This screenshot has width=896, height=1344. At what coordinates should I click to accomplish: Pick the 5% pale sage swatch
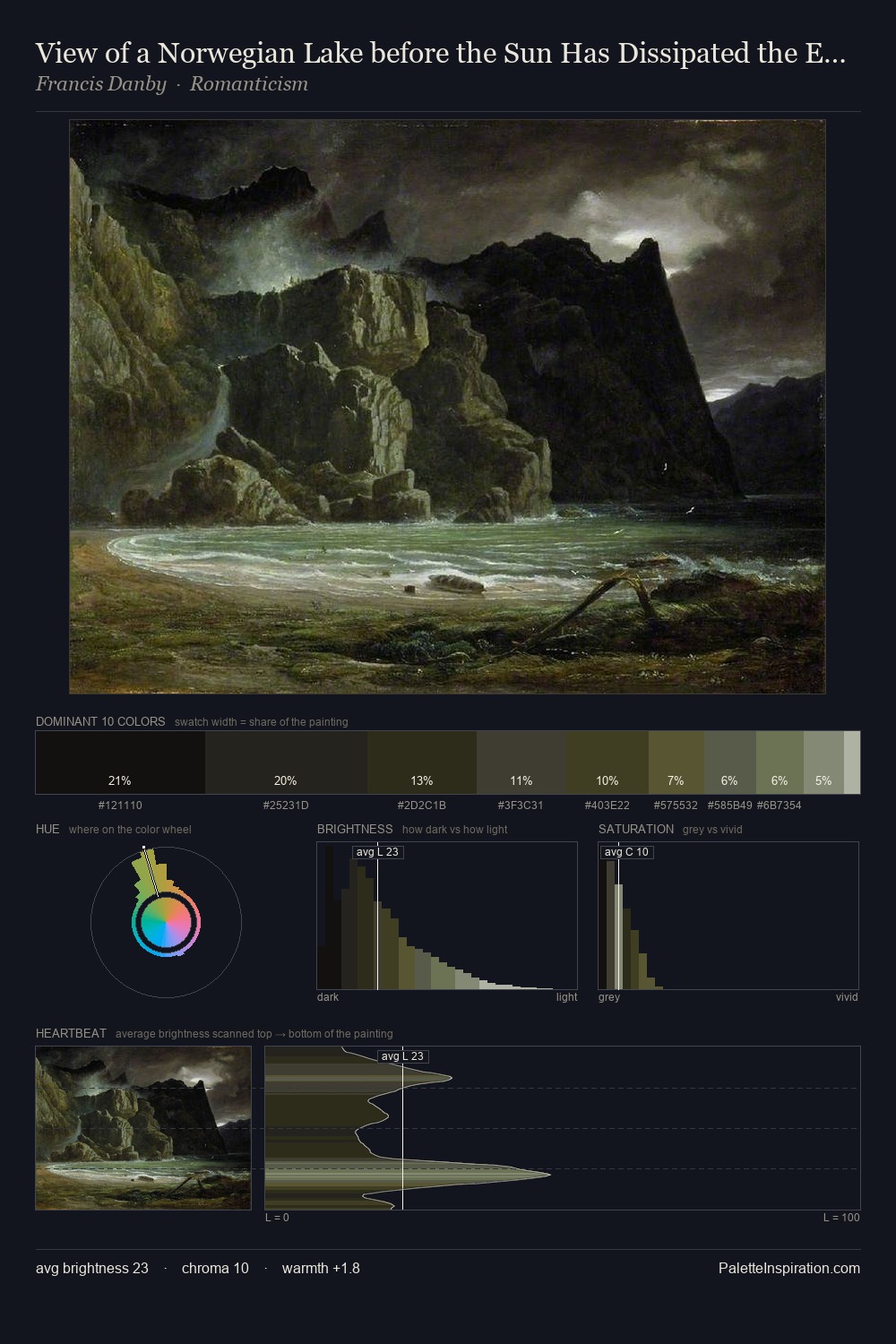pos(823,762)
